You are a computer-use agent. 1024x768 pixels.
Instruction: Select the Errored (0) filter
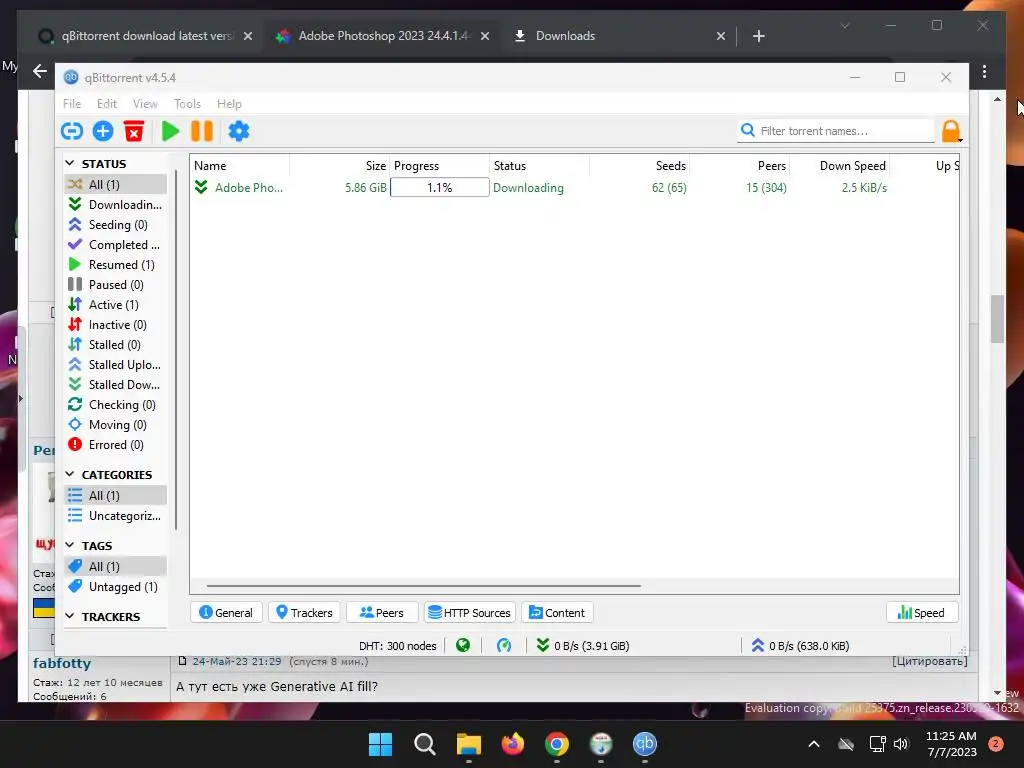(x=116, y=445)
